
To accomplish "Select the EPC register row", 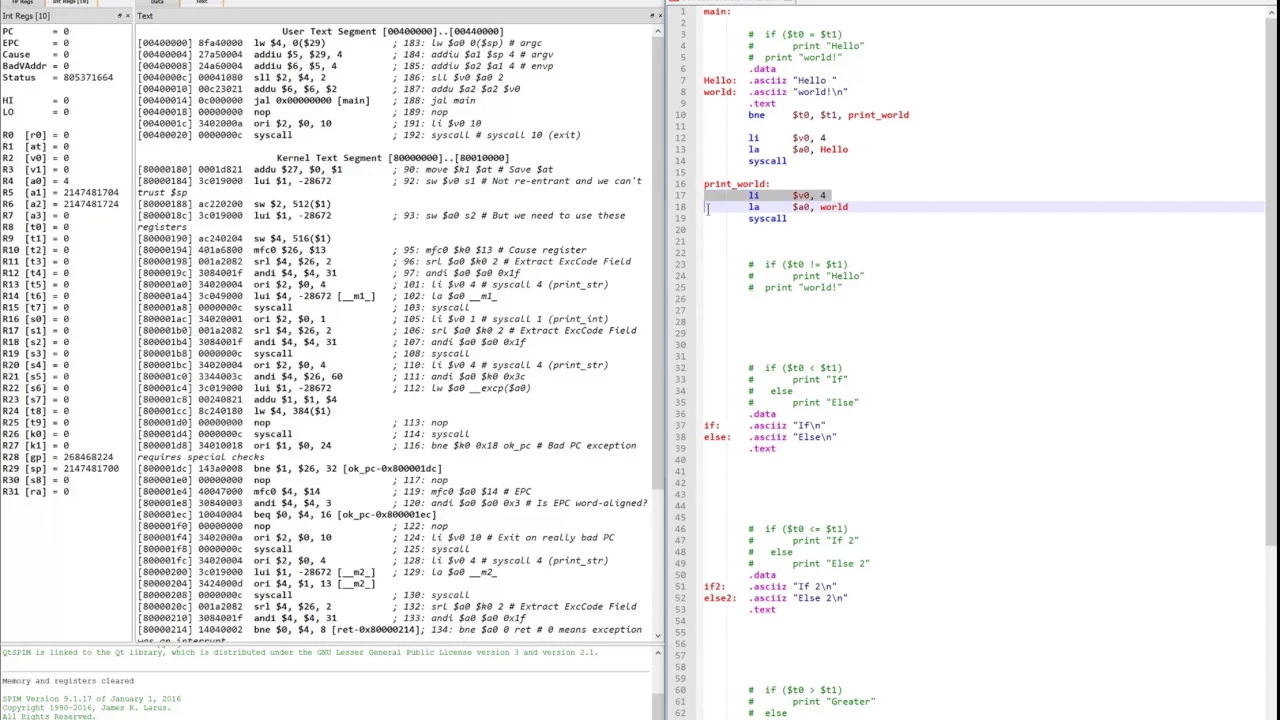I will tap(36, 43).
